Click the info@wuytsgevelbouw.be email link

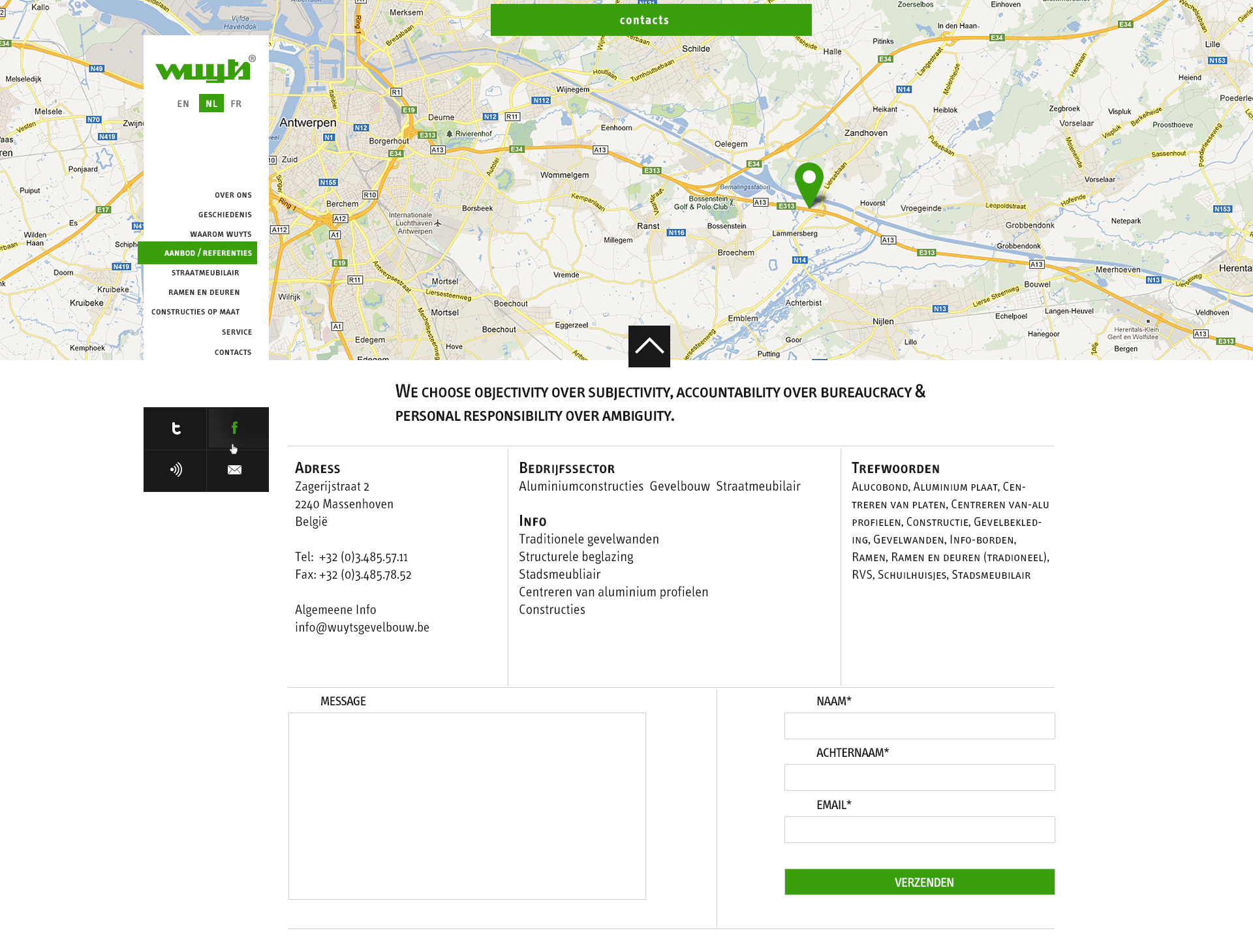pyautogui.click(x=362, y=627)
